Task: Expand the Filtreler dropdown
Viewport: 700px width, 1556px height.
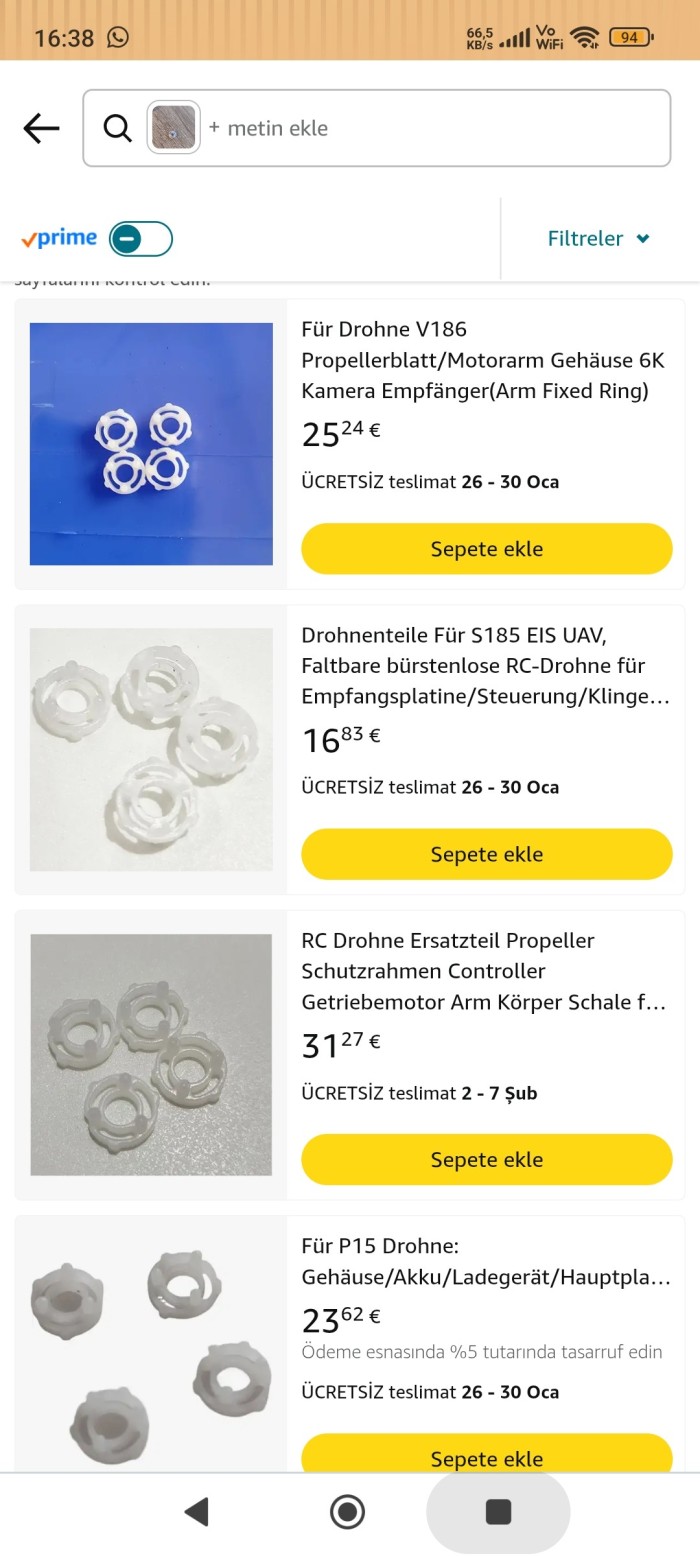Action: tap(598, 238)
